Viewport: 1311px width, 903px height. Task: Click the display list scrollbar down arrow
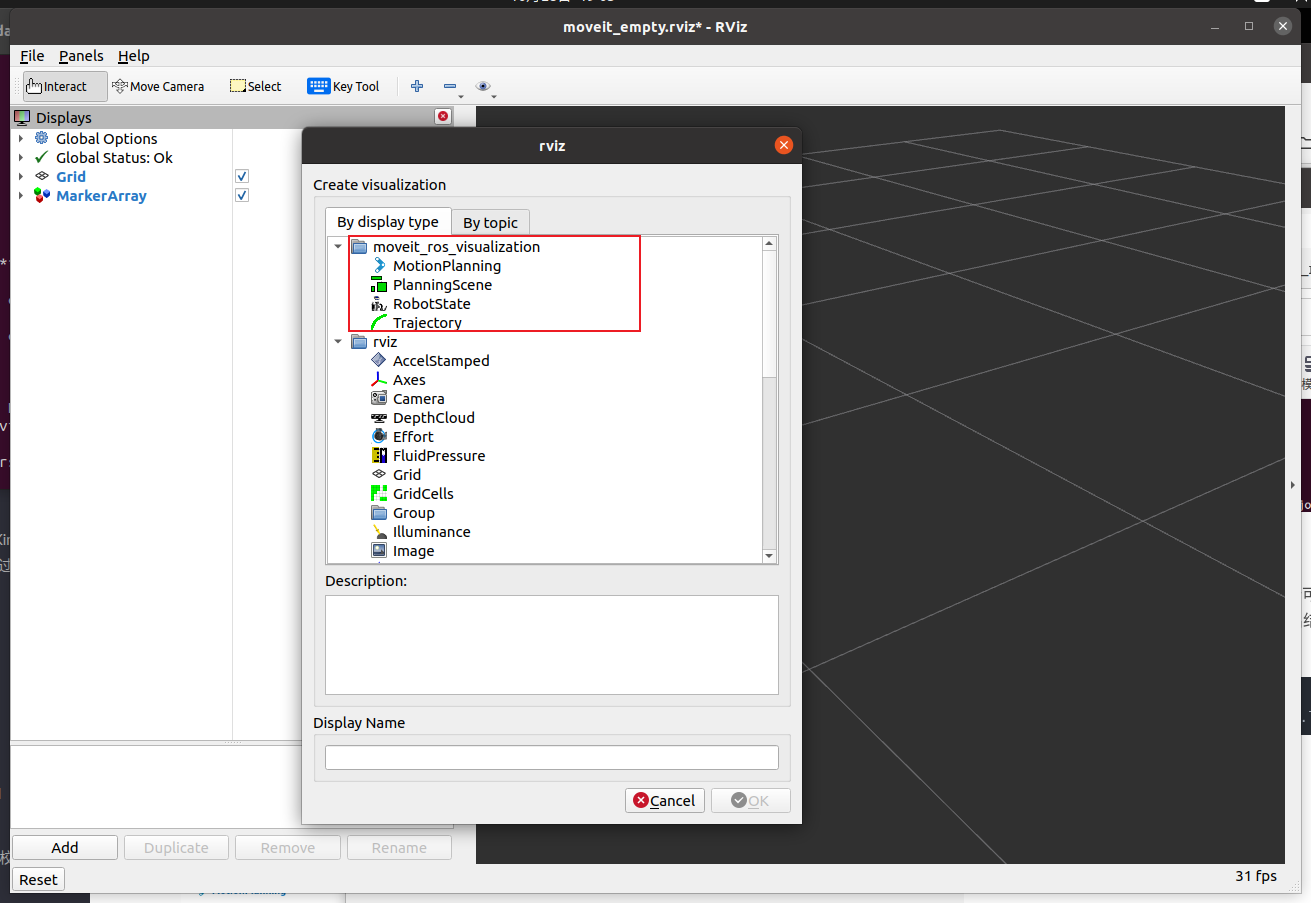point(769,556)
